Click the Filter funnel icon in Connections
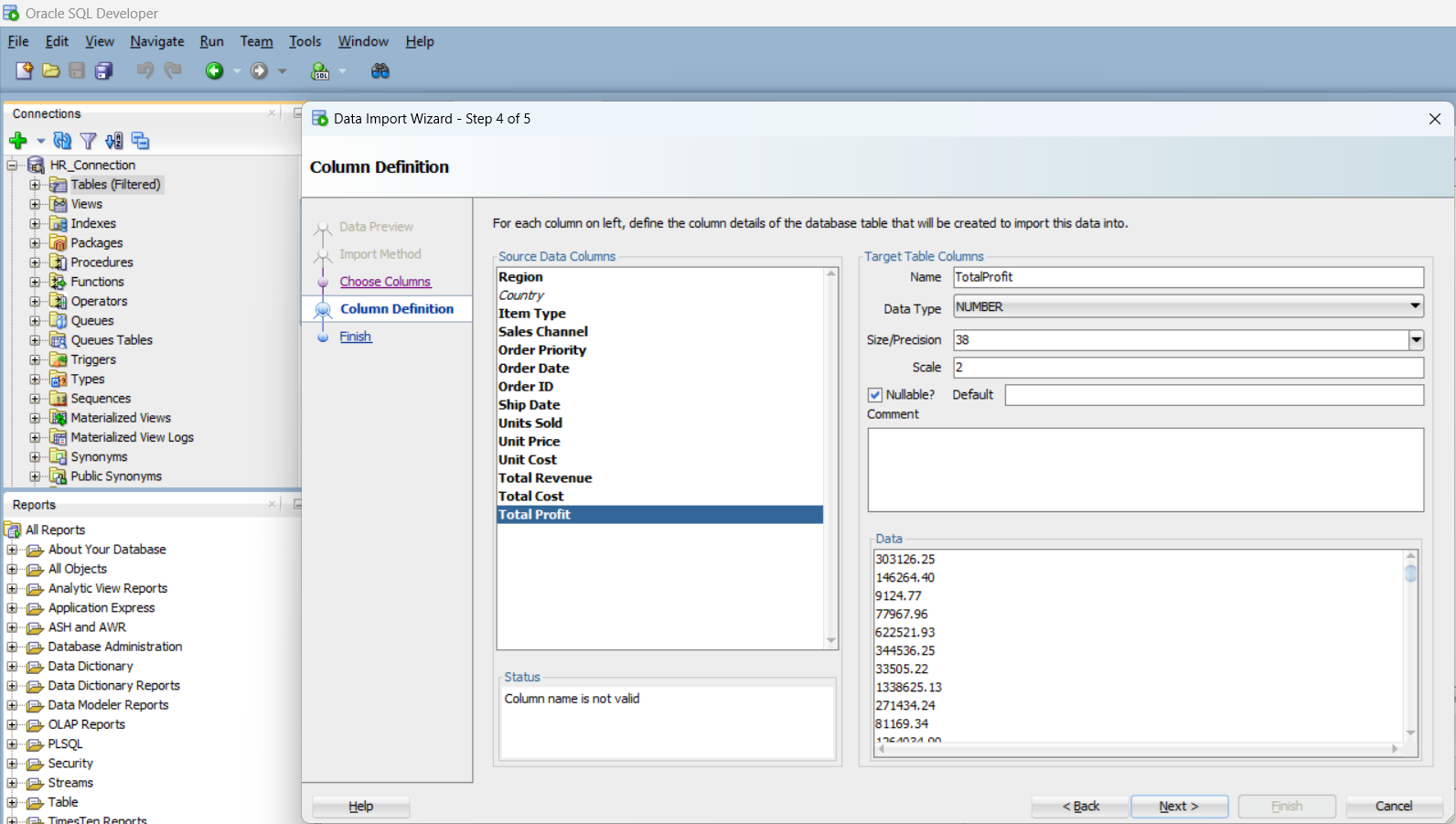The image size is (1456, 824). [x=88, y=141]
